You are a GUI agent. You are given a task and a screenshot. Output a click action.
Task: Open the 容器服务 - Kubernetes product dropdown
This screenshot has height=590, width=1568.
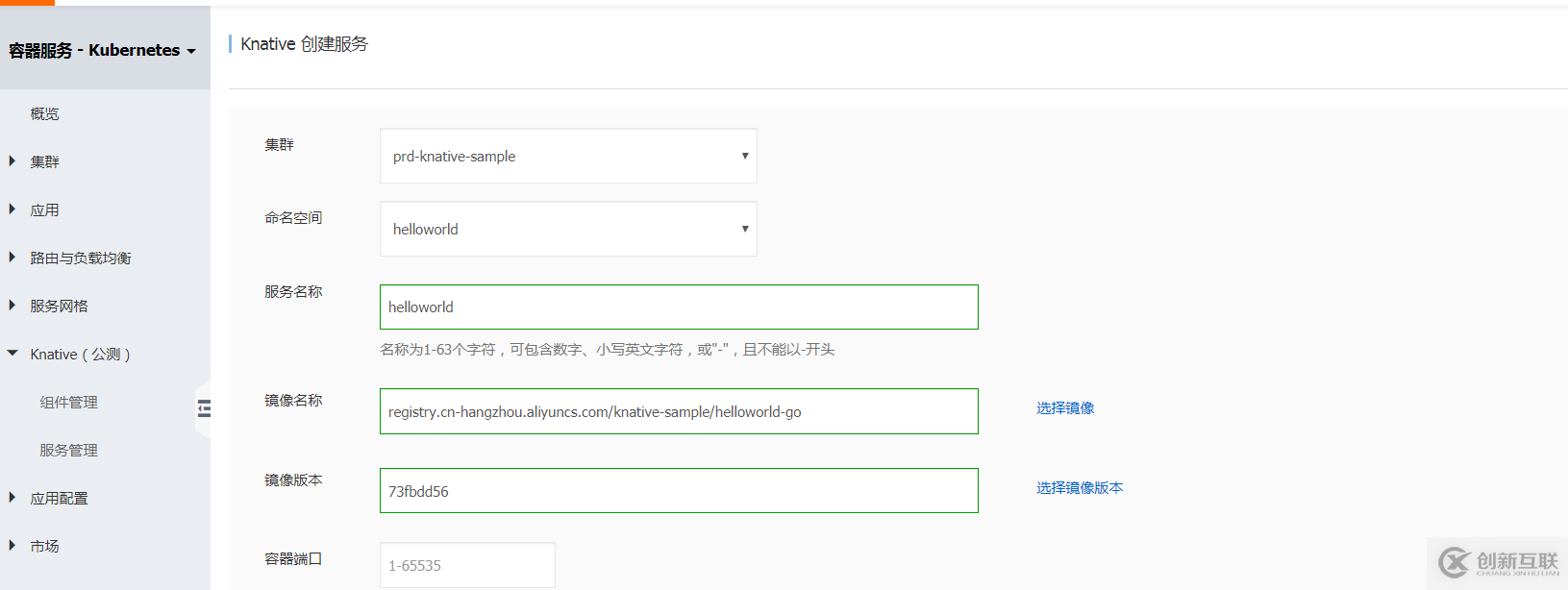point(103,50)
